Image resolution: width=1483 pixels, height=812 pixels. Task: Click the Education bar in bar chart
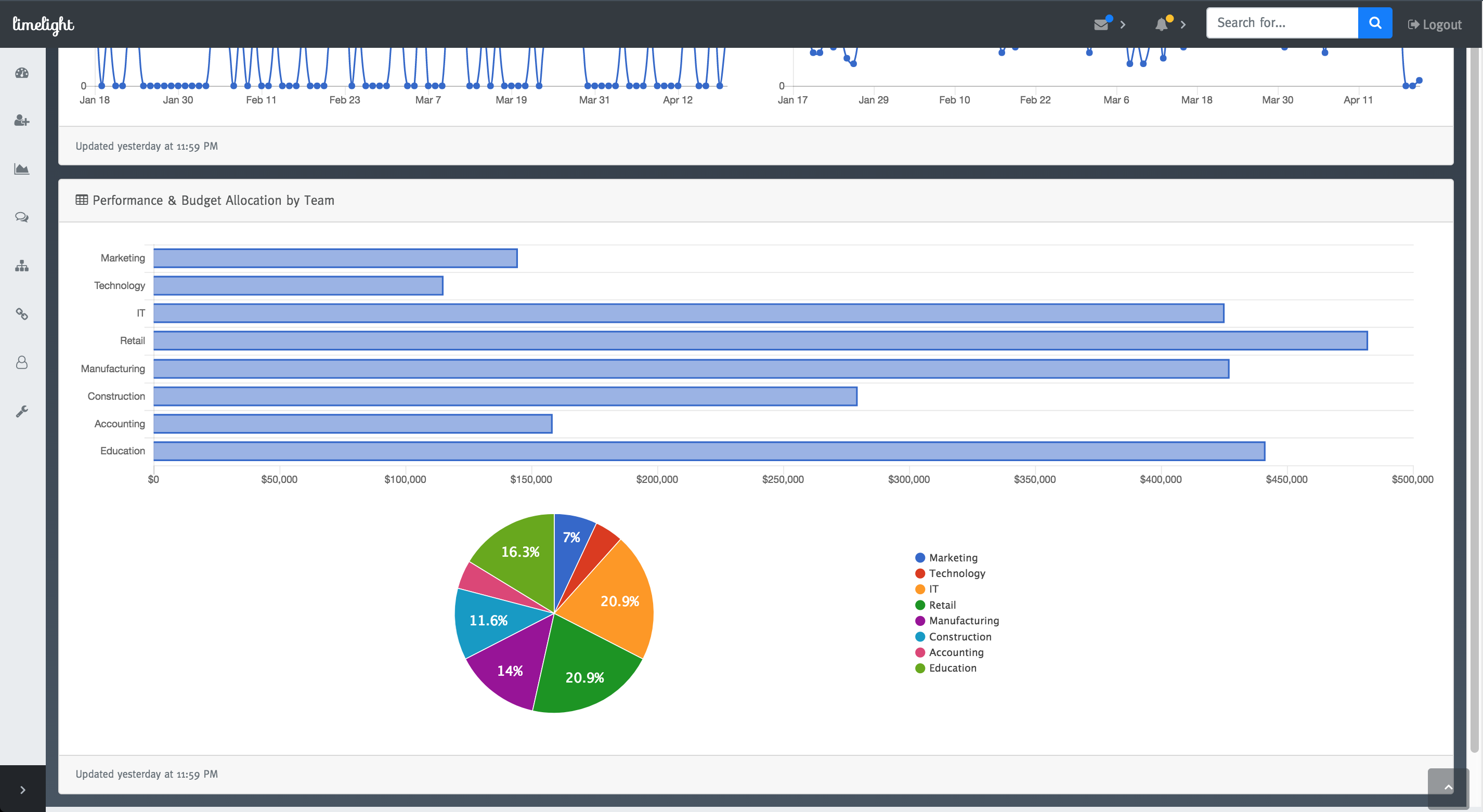(709, 451)
